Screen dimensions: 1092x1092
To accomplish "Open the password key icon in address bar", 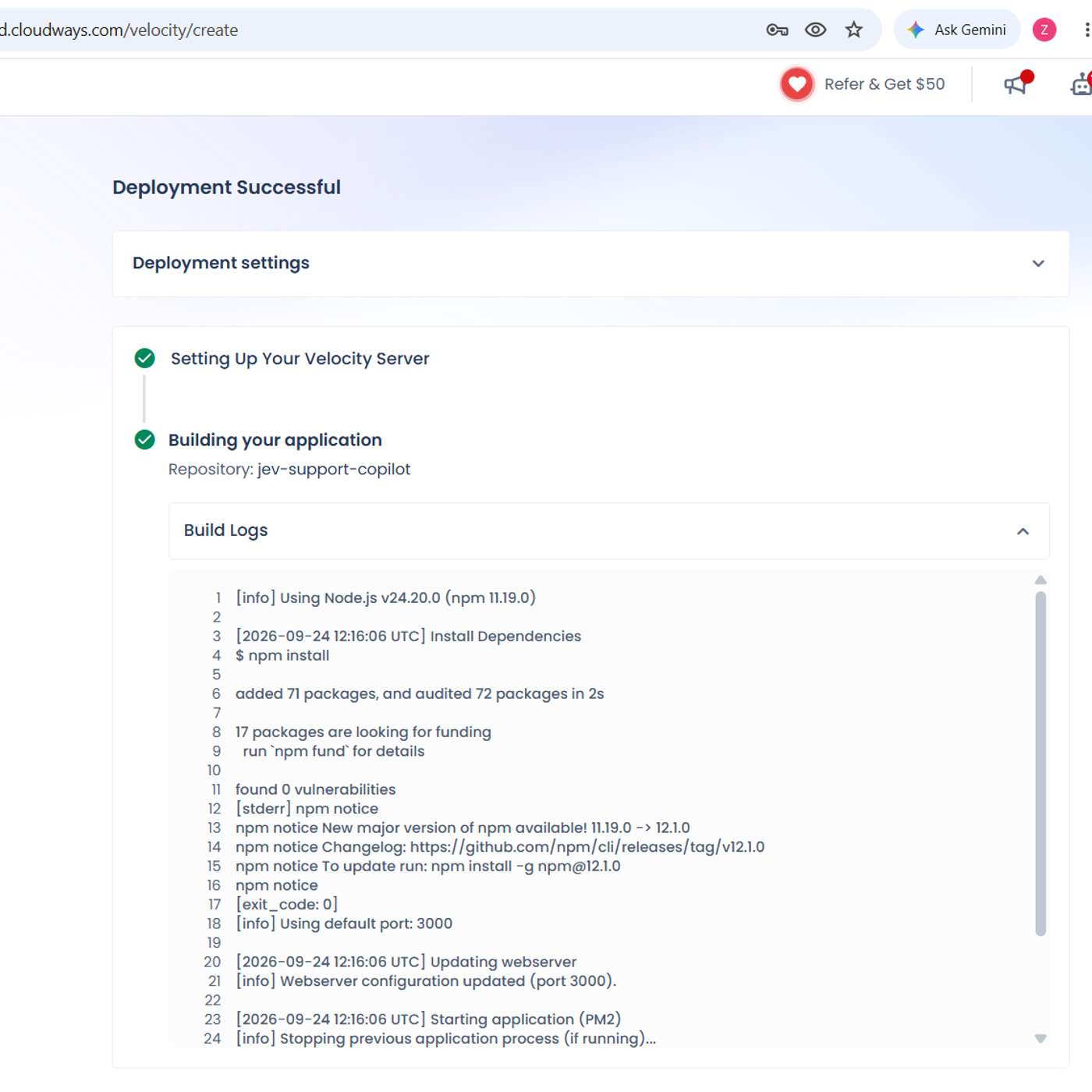I will pyautogui.click(x=777, y=30).
